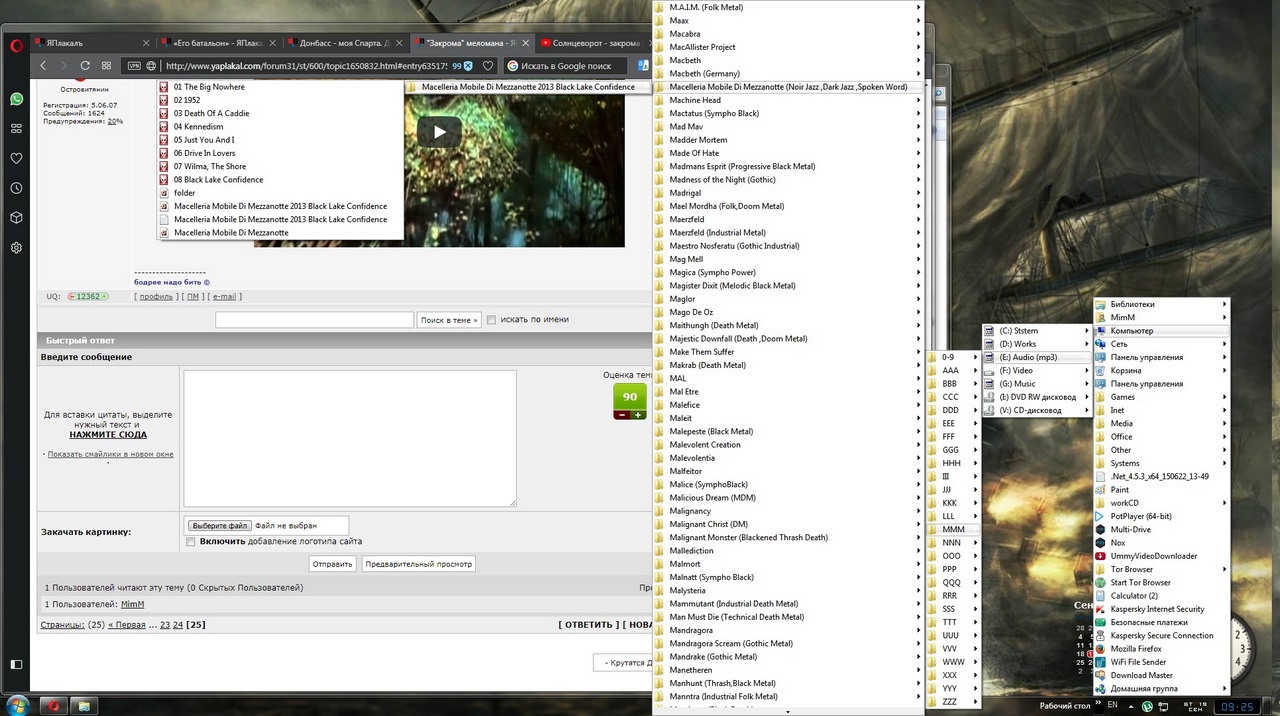Expand the (F:) Video drive submenu
The height and width of the screenshot is (716, 1280).
click(1035, 371)
